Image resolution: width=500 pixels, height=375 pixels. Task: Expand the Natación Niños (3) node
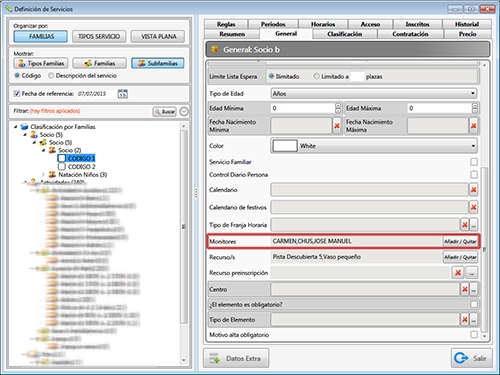pos(43,174)
